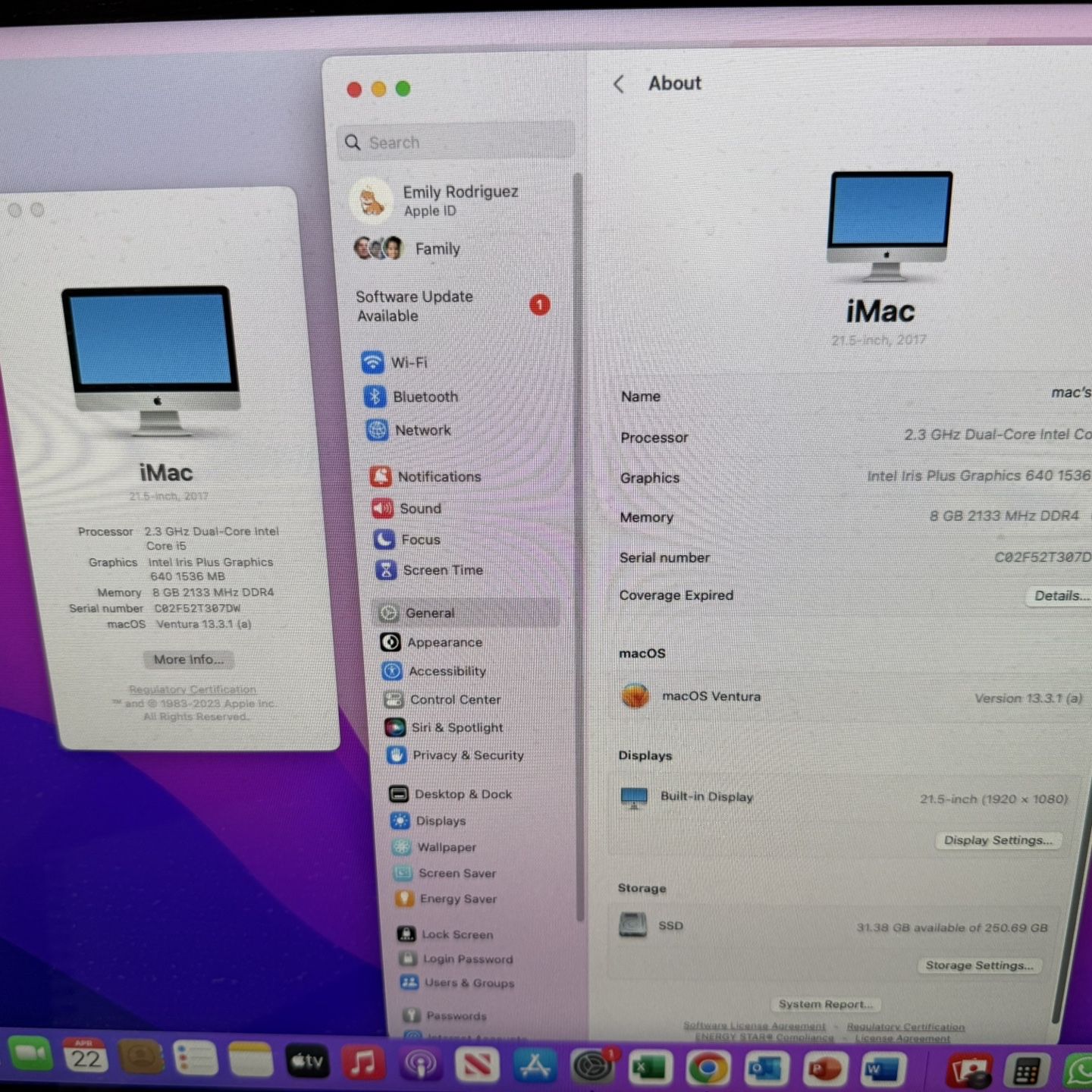This screenshot has width=1092, height=1092.
Task: Select Lock Screen in the sidebar
Action: pos(446,934)
